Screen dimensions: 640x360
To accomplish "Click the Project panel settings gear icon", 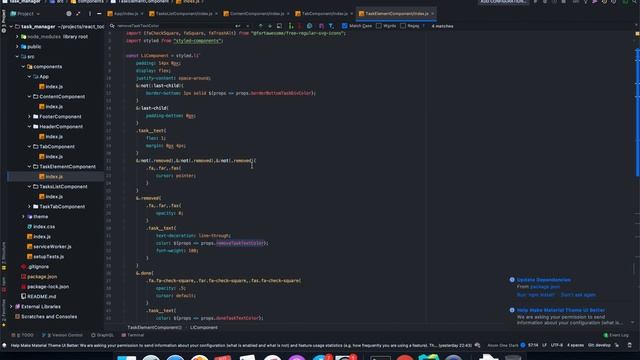I will click(x=69, y=13).
